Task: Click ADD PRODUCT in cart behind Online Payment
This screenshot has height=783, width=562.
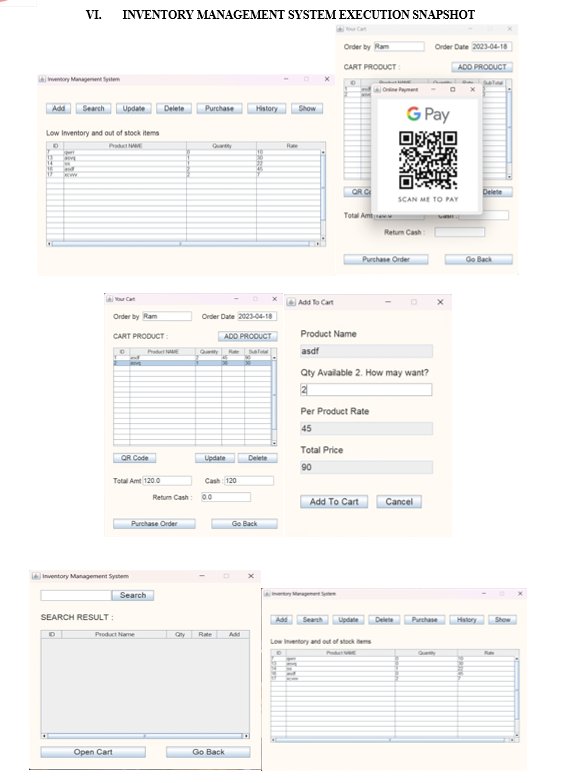Action: tap(482, 67)
